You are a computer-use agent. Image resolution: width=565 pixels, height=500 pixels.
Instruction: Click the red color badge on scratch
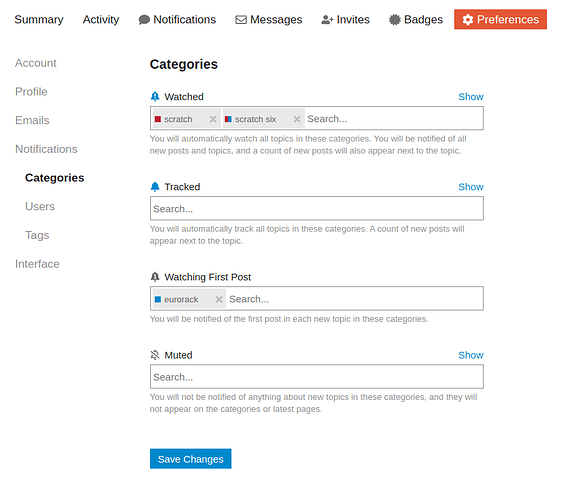coord(158,119)
